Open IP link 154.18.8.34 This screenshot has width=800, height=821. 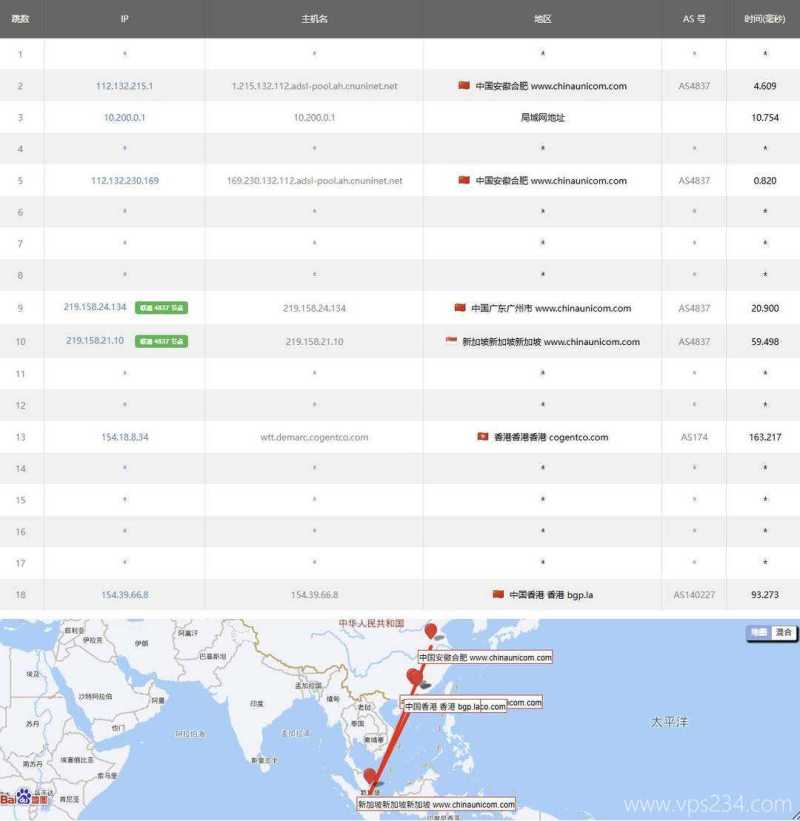[124, 437]
